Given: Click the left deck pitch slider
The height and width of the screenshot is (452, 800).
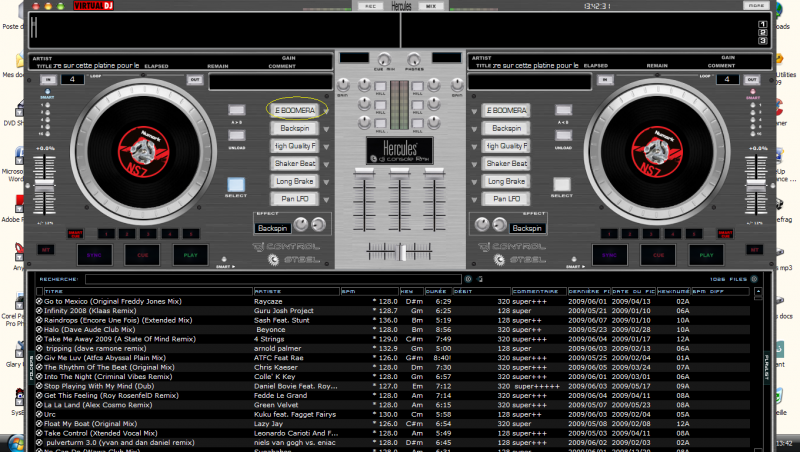Looking at the screenshot, I should [x=45, y=185].
